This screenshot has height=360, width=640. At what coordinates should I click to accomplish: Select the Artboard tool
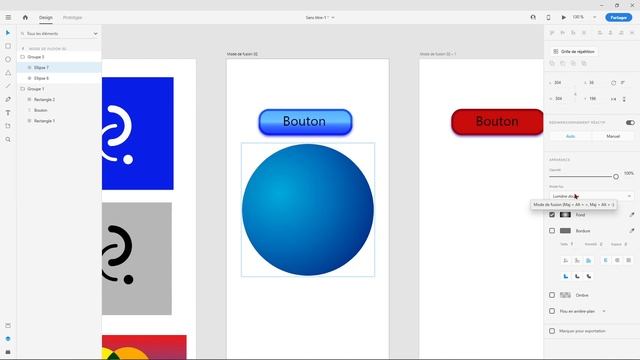click(8, 126)
